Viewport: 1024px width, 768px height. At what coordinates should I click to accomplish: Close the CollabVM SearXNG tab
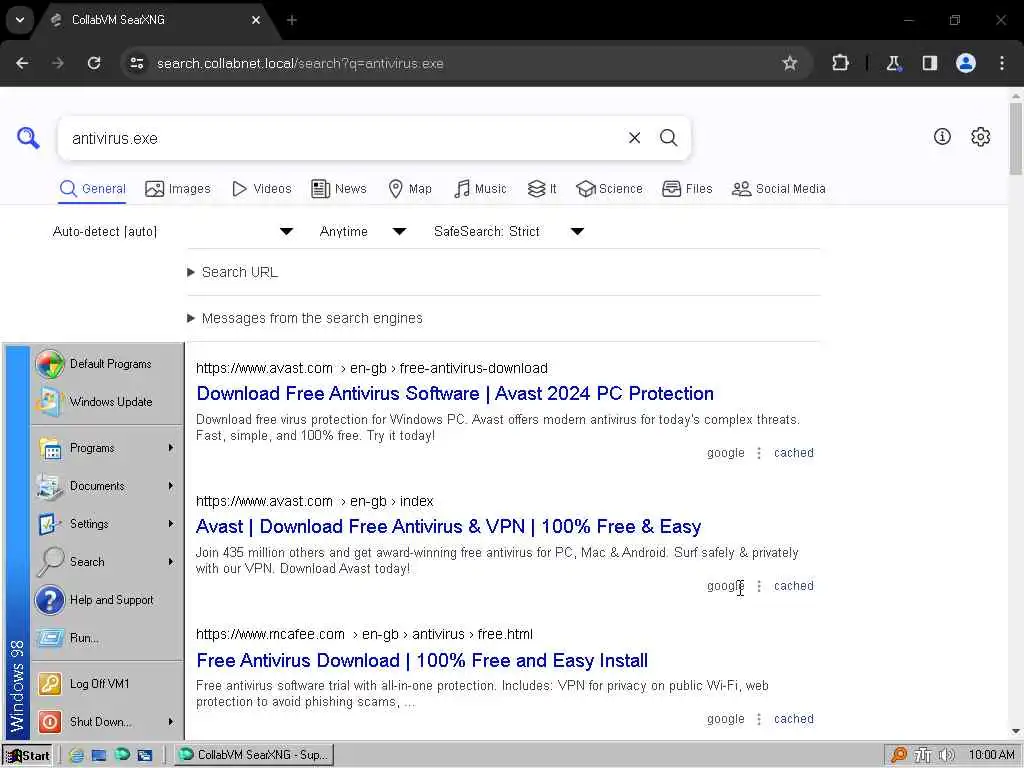(255, 20)
